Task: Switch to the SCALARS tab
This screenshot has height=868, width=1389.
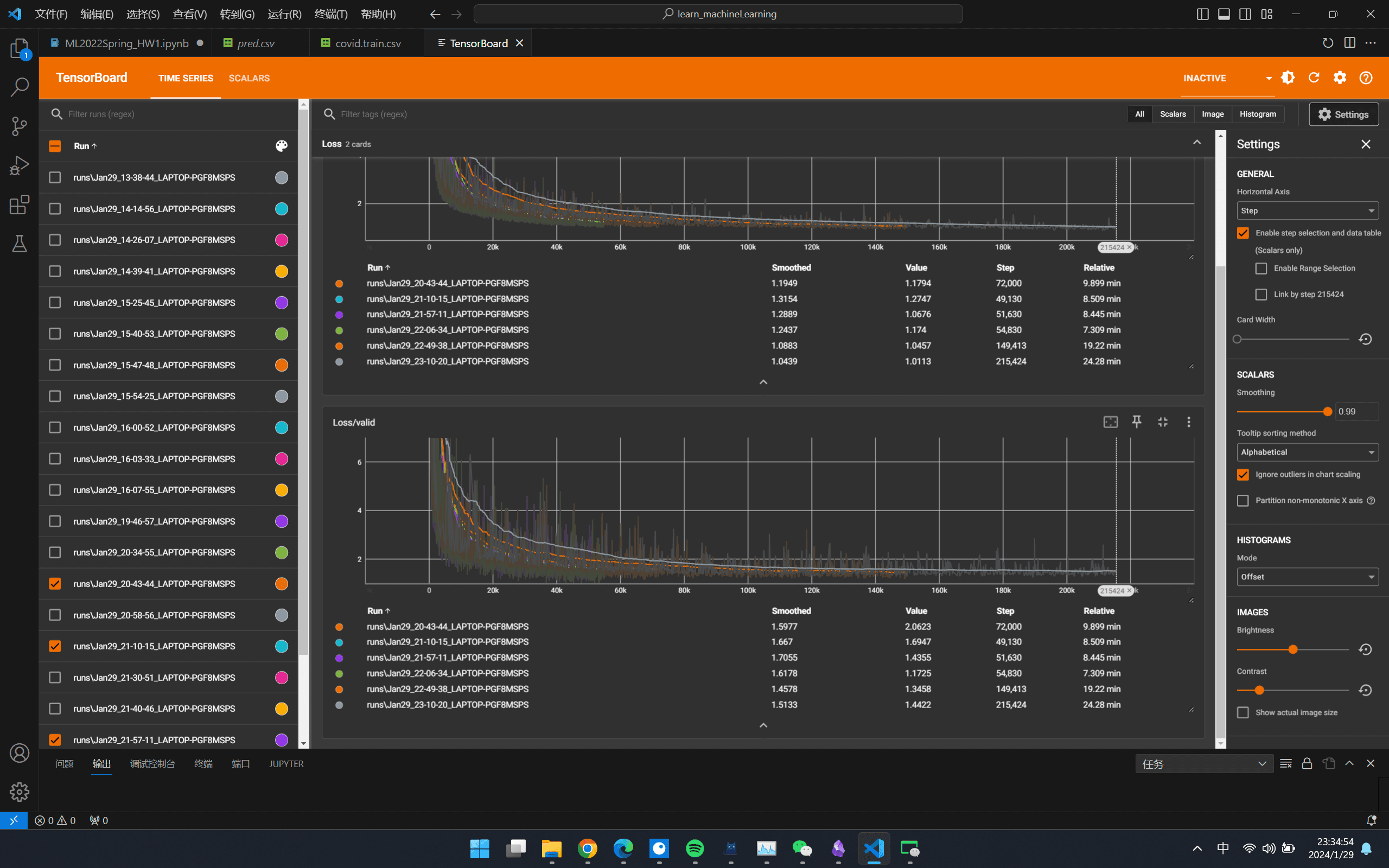Action: 249,78
